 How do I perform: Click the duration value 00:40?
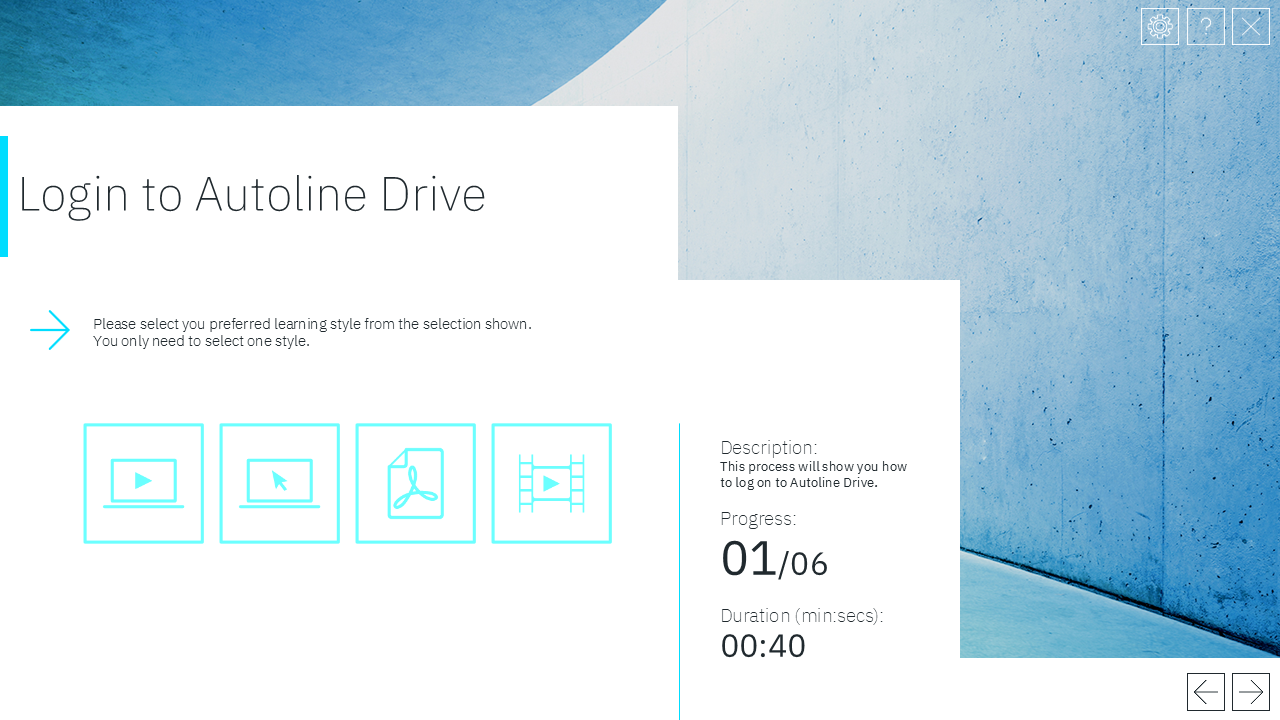763,646
